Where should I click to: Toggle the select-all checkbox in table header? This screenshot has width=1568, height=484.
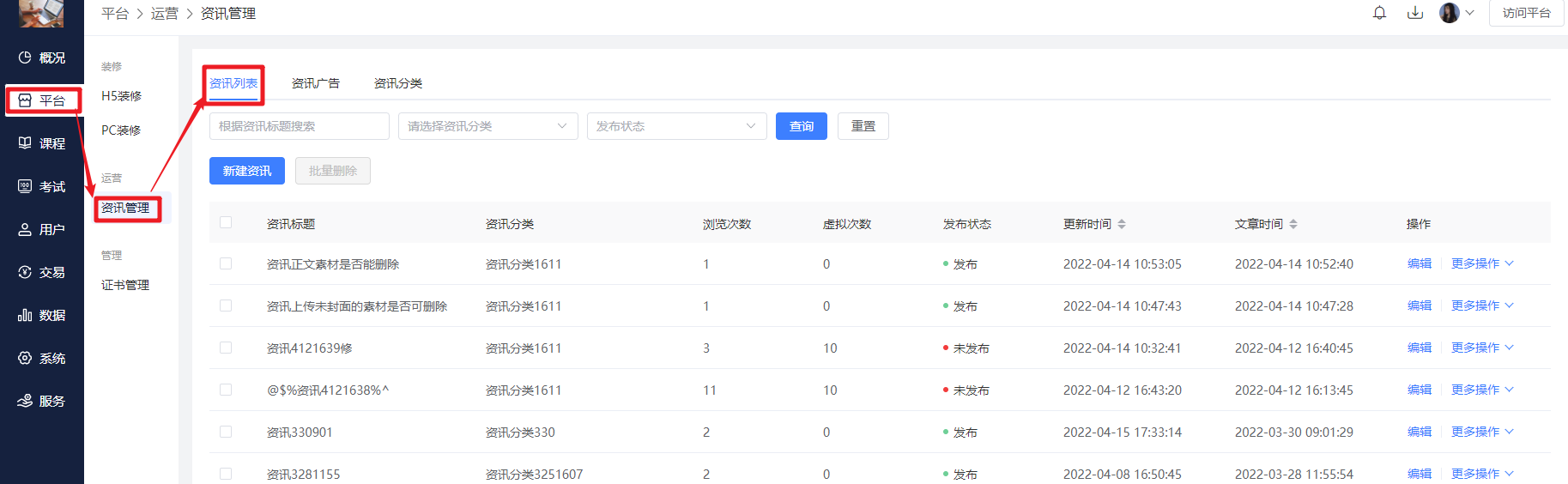click(226, 222)
